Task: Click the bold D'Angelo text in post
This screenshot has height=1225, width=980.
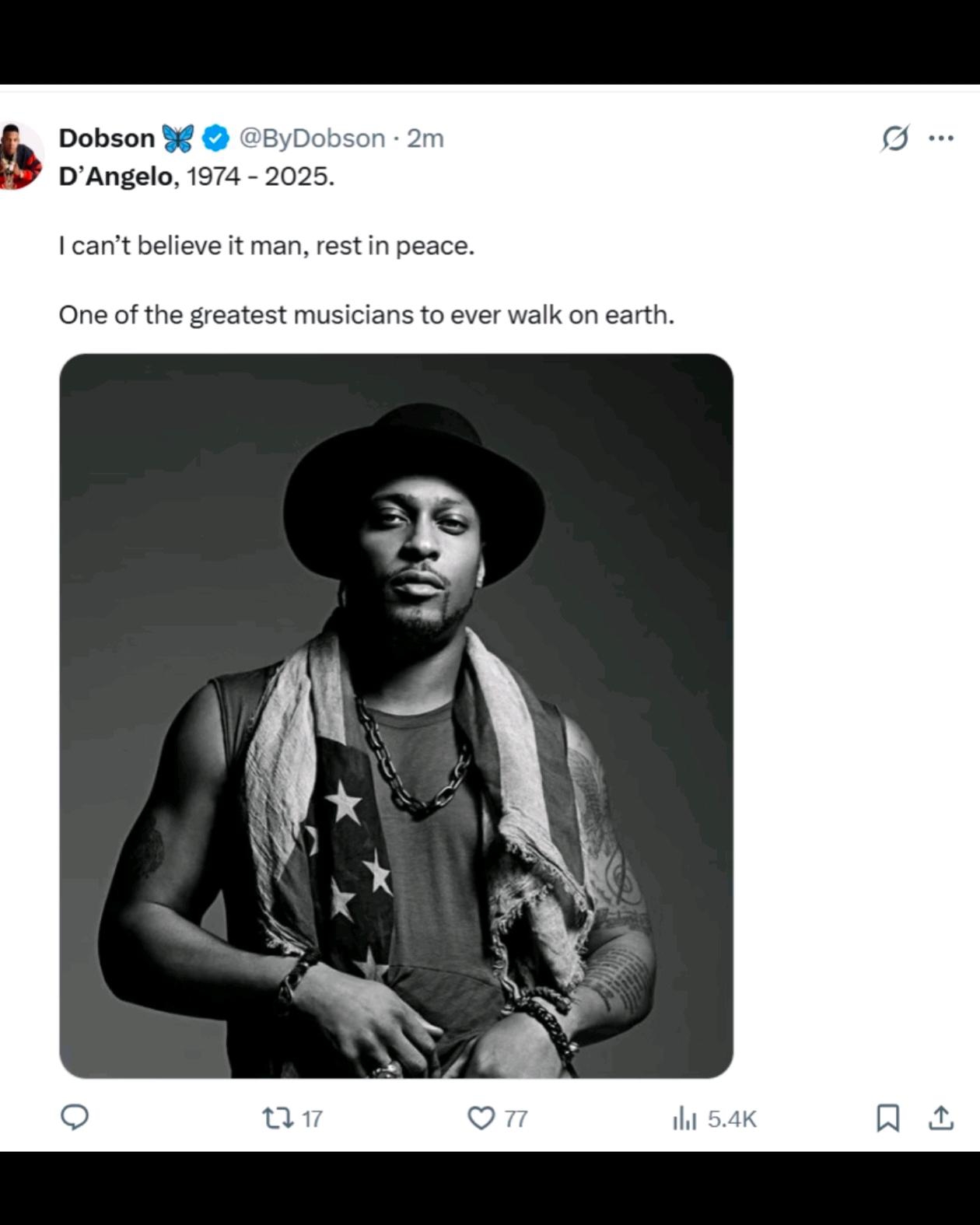Action: (x=116, y=177)
